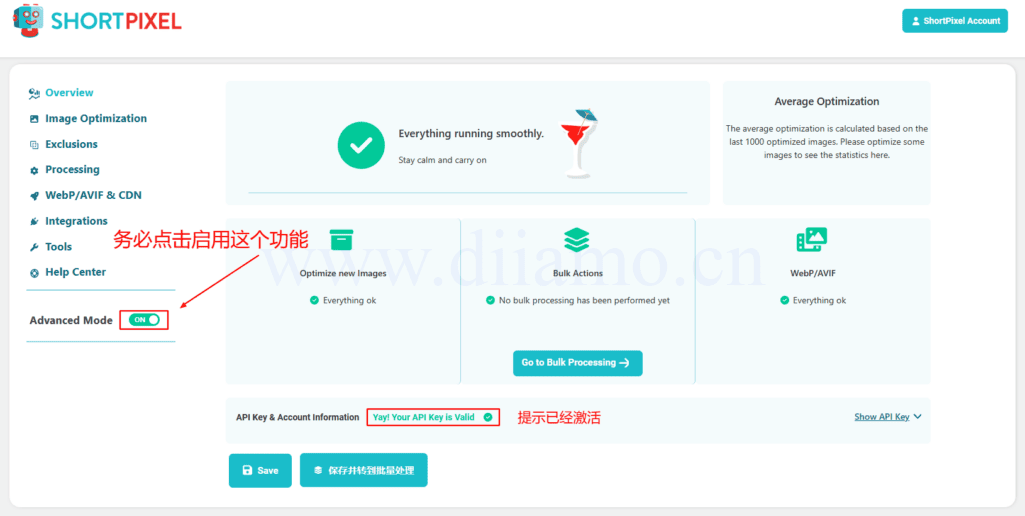Click the Bulk Actions card title

[x=577, y=273]
